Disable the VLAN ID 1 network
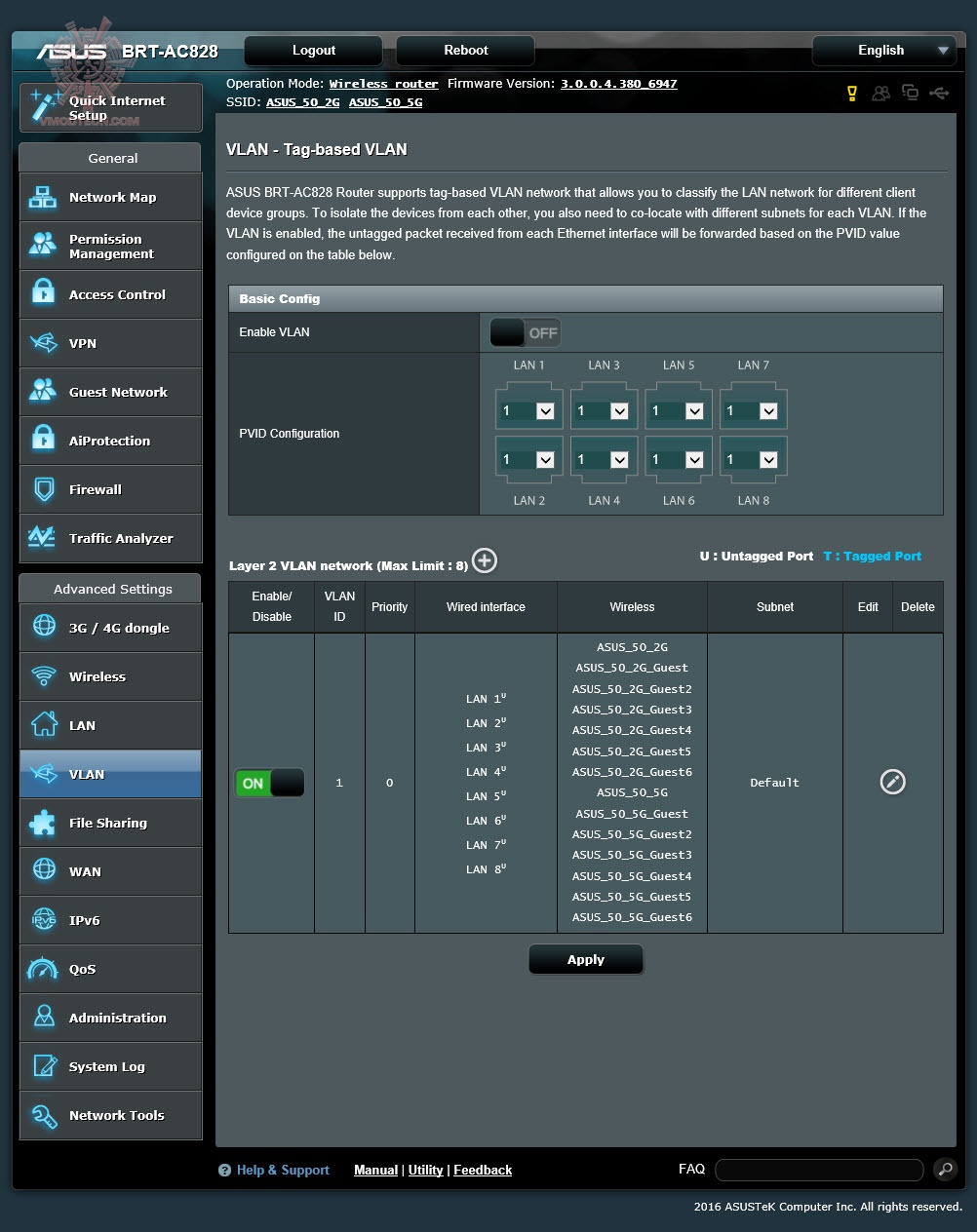Image resolution: width=977 pixels, height=1232 pixels. tap(270, 783)
